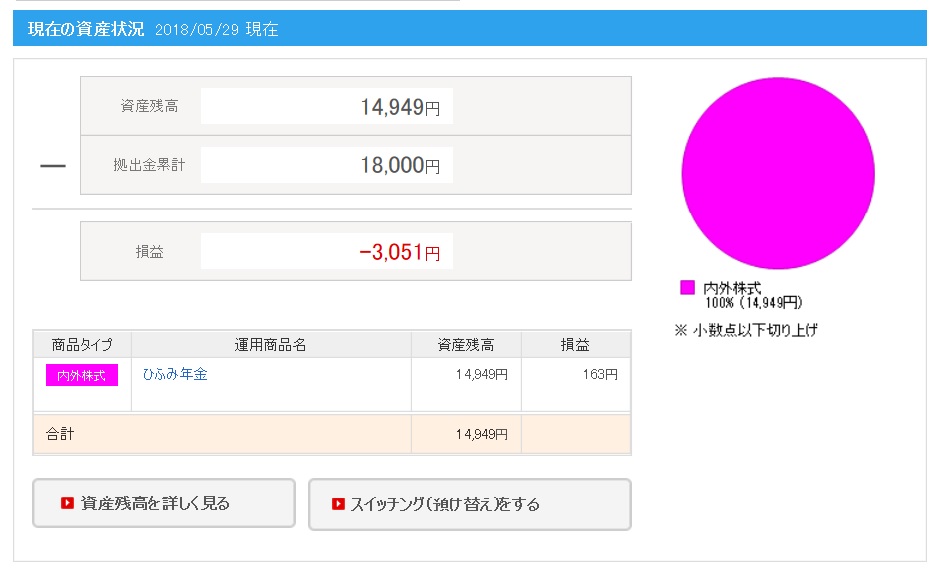This screenshot has width=946, height=569.
Task: Open 資産残高を詳しく見る button
Action: point(163,503)
